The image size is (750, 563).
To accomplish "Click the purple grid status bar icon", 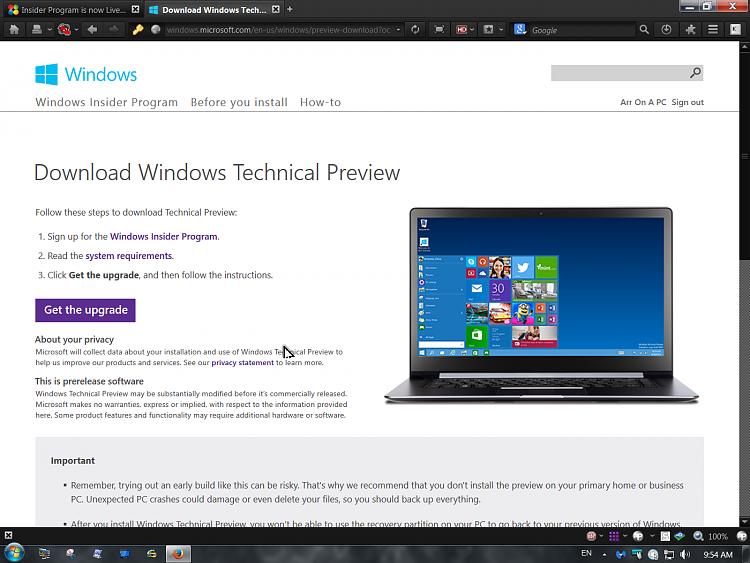I will 614,536.
